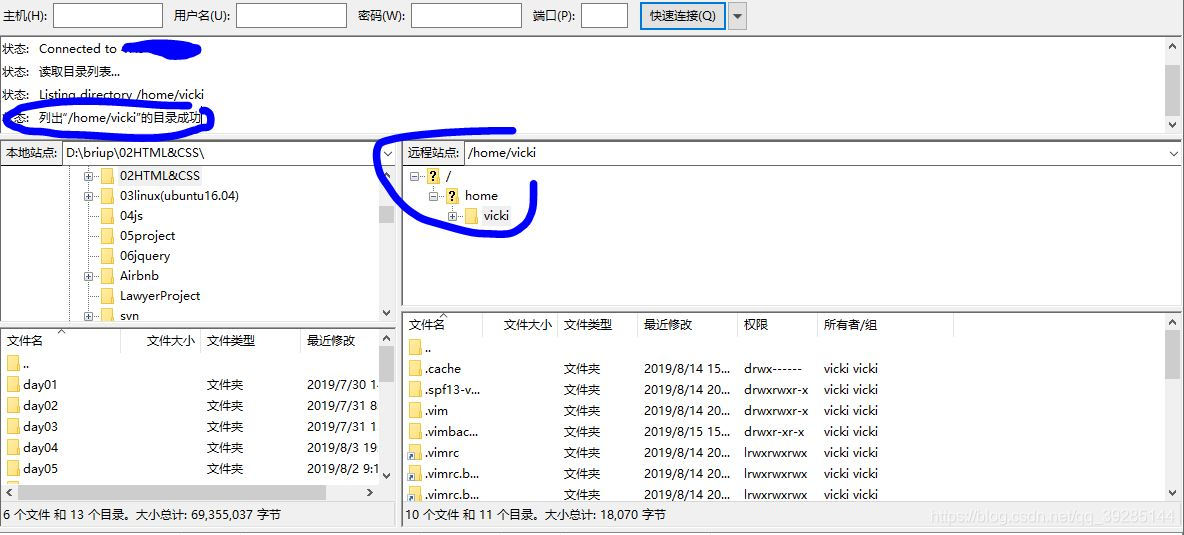
Task: Click the .vimbac... folder icon
Action: point(415,432)
